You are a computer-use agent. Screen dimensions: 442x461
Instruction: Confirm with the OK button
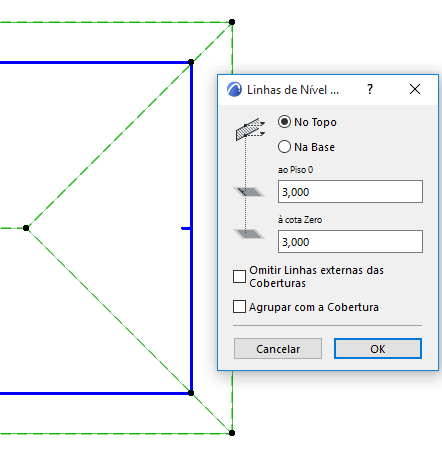click(x=378, y=349)
